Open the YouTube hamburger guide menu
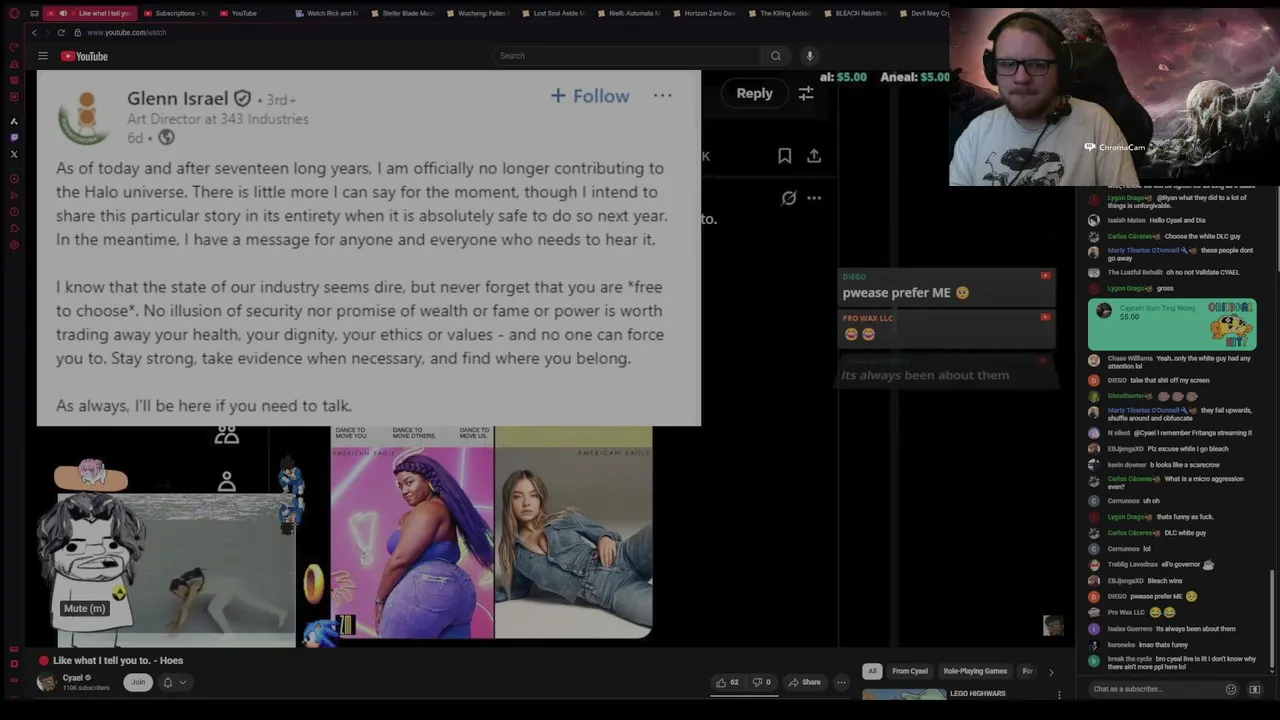This screenshot has width=1280, height=720. [43, 56]
